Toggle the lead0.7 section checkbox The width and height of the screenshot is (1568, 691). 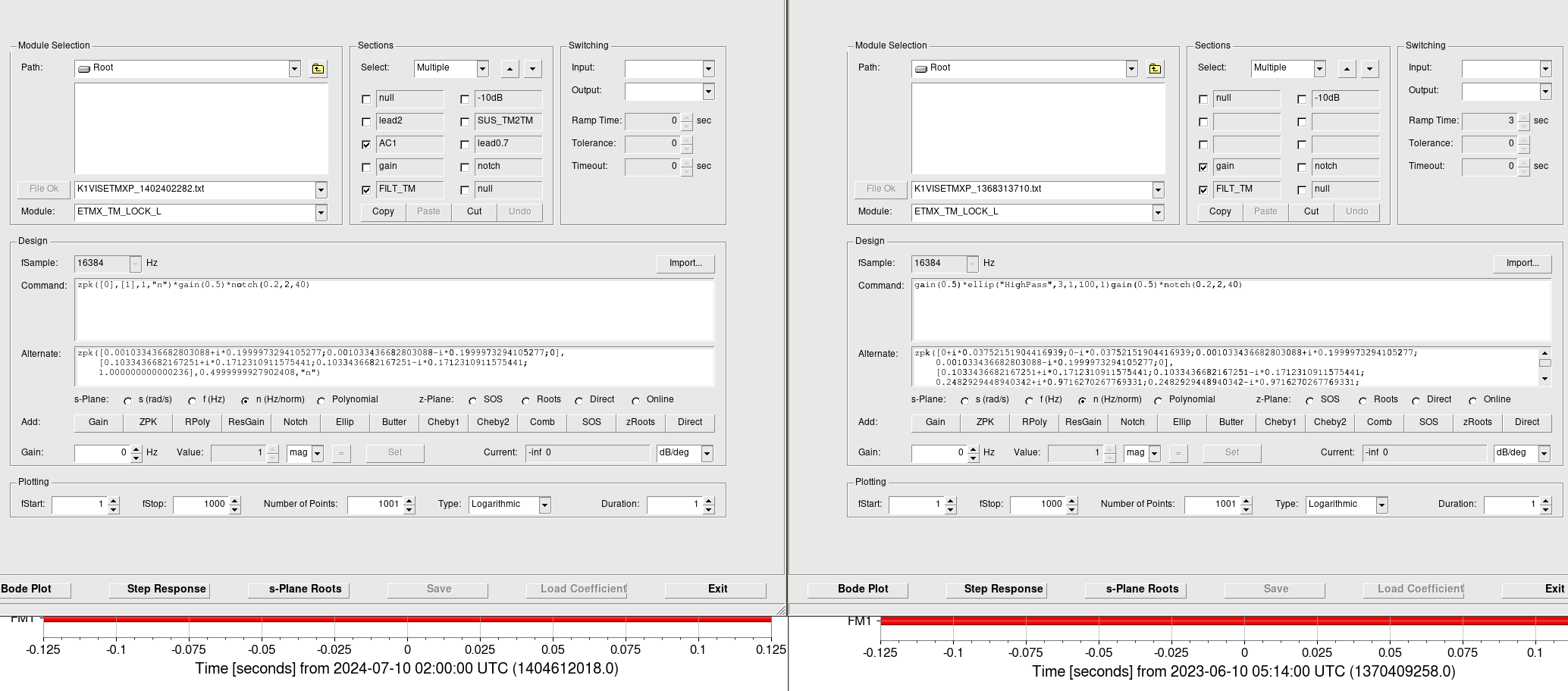point(465,144)
